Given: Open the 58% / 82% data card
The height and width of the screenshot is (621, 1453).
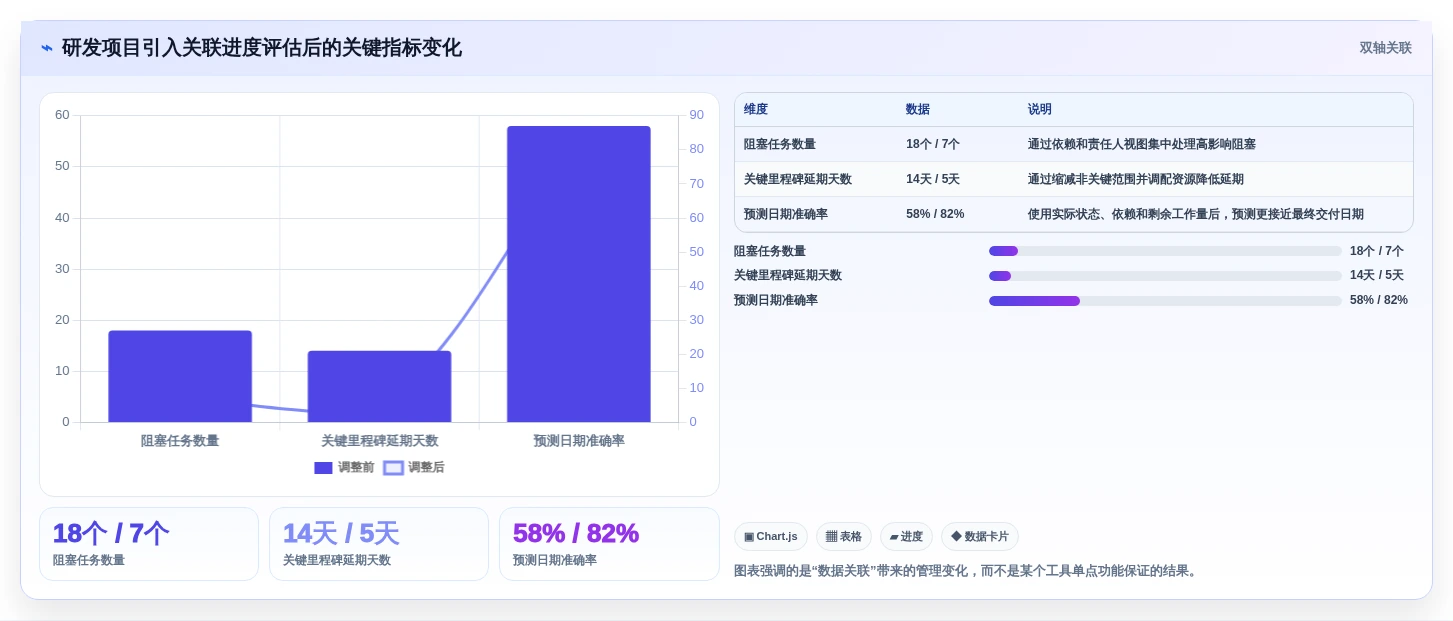Looking at the screenshot, I should [x=609, y=544].
